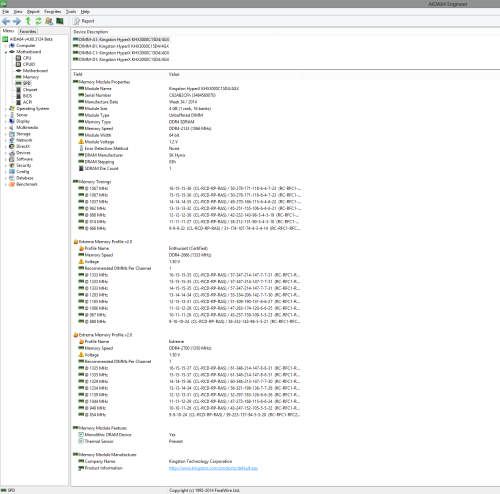Expand the Computer tree node
The width and height of the screenshot is (500, 494).
tap(6, 46)
